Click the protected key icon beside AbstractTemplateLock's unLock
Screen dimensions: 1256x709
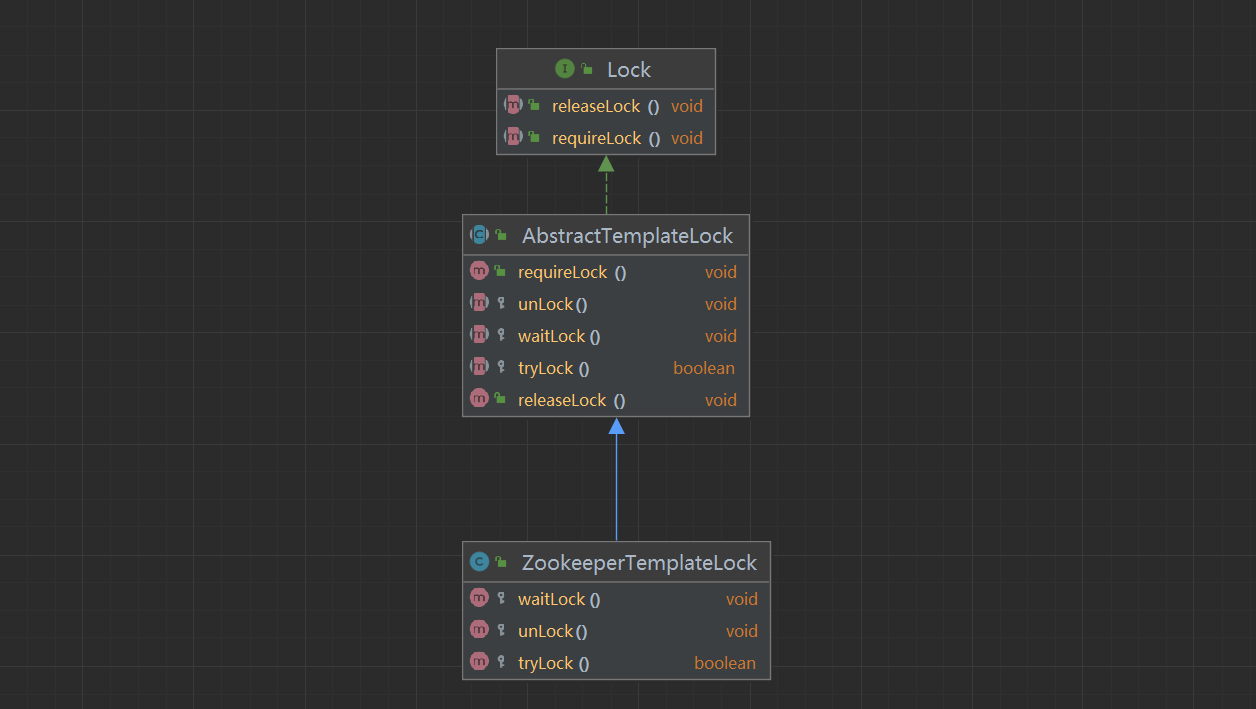(x=501, y=303)
